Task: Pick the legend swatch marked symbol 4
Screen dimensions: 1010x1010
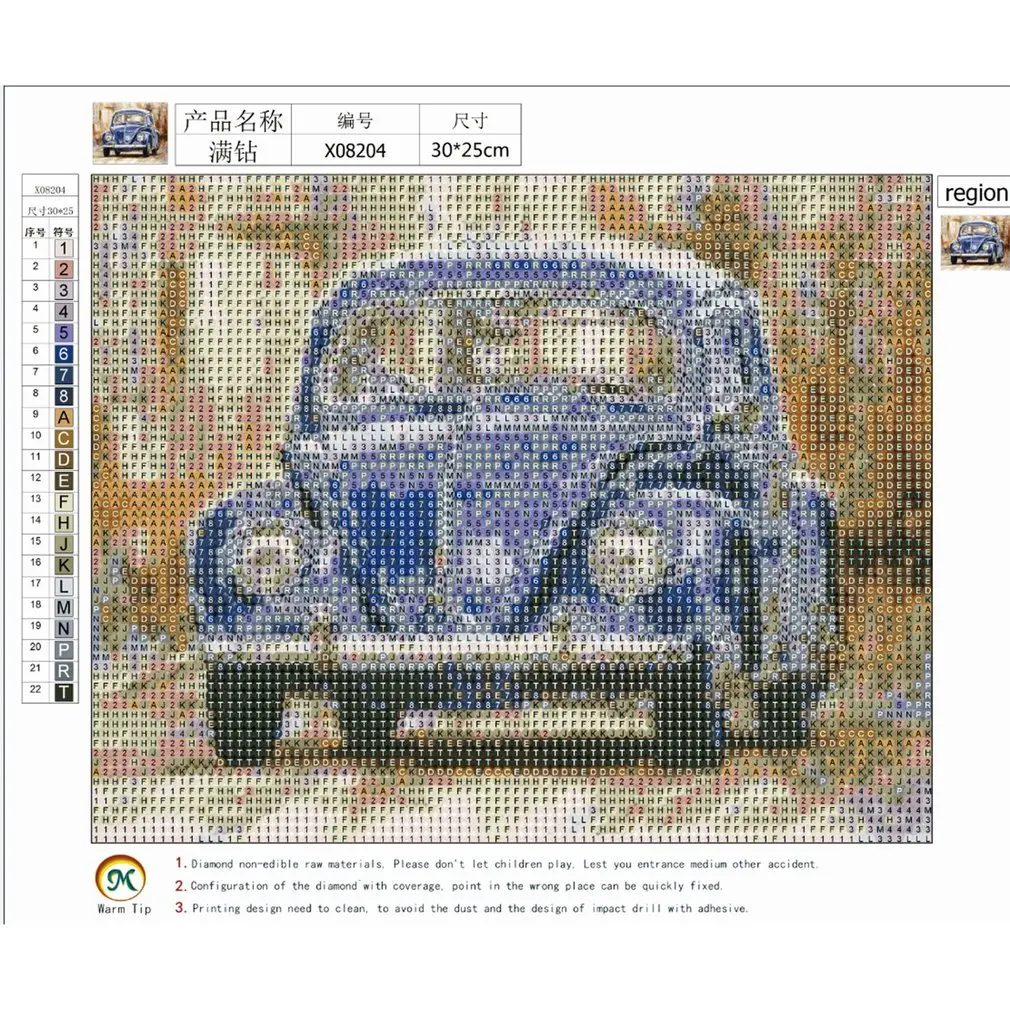Action: coord(63,312)
